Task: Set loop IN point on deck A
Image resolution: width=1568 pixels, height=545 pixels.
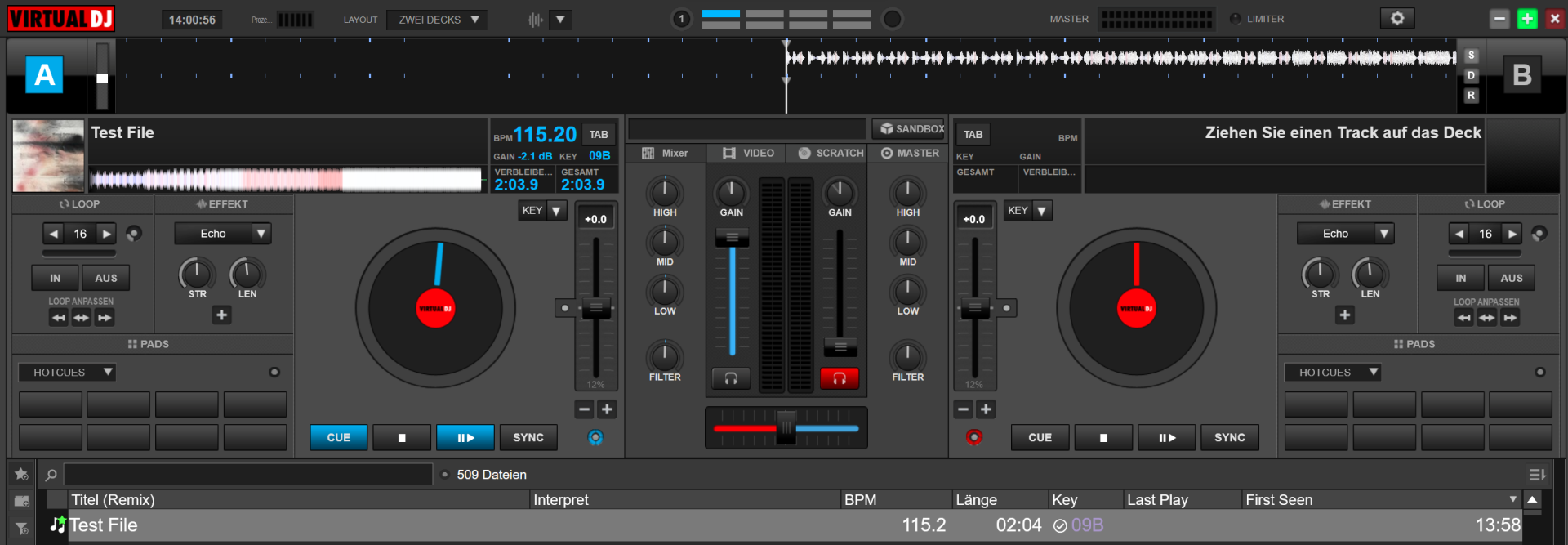Action: pyautogui.click(x=56, y=278)
